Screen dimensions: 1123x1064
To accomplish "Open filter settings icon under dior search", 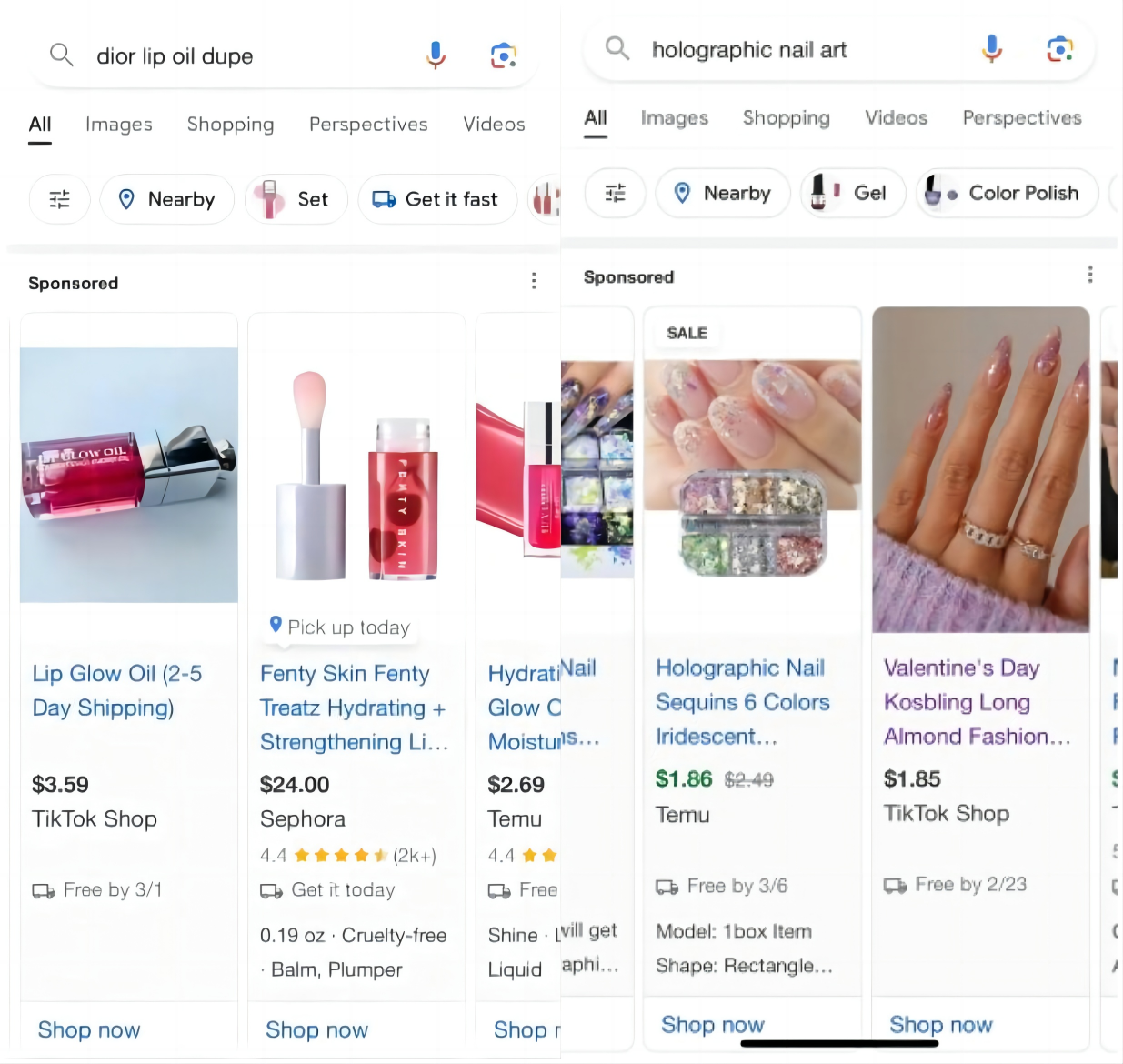I will pyautogui.click(x=60, y=199).
